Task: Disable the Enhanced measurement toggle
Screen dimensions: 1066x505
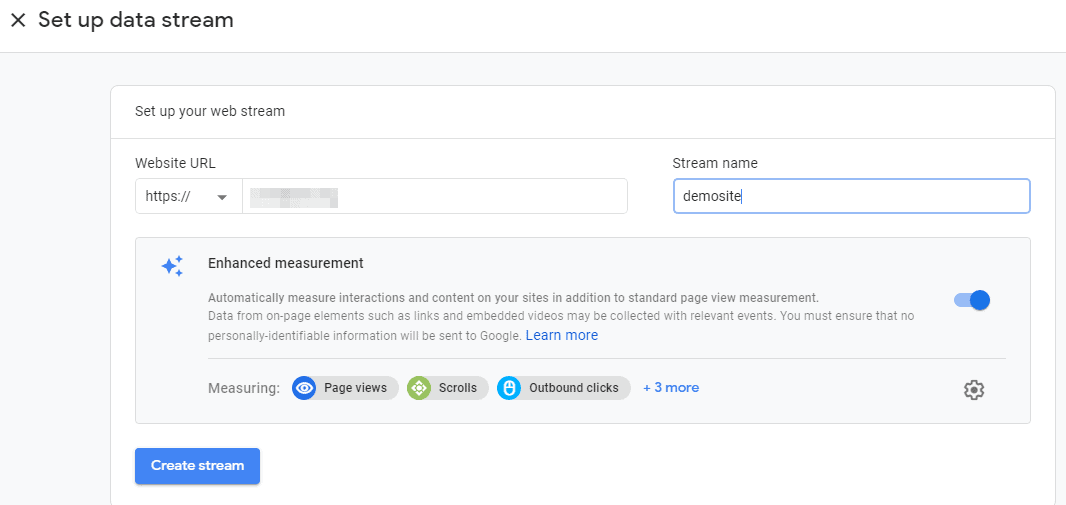Action: [x=972, y=300]
